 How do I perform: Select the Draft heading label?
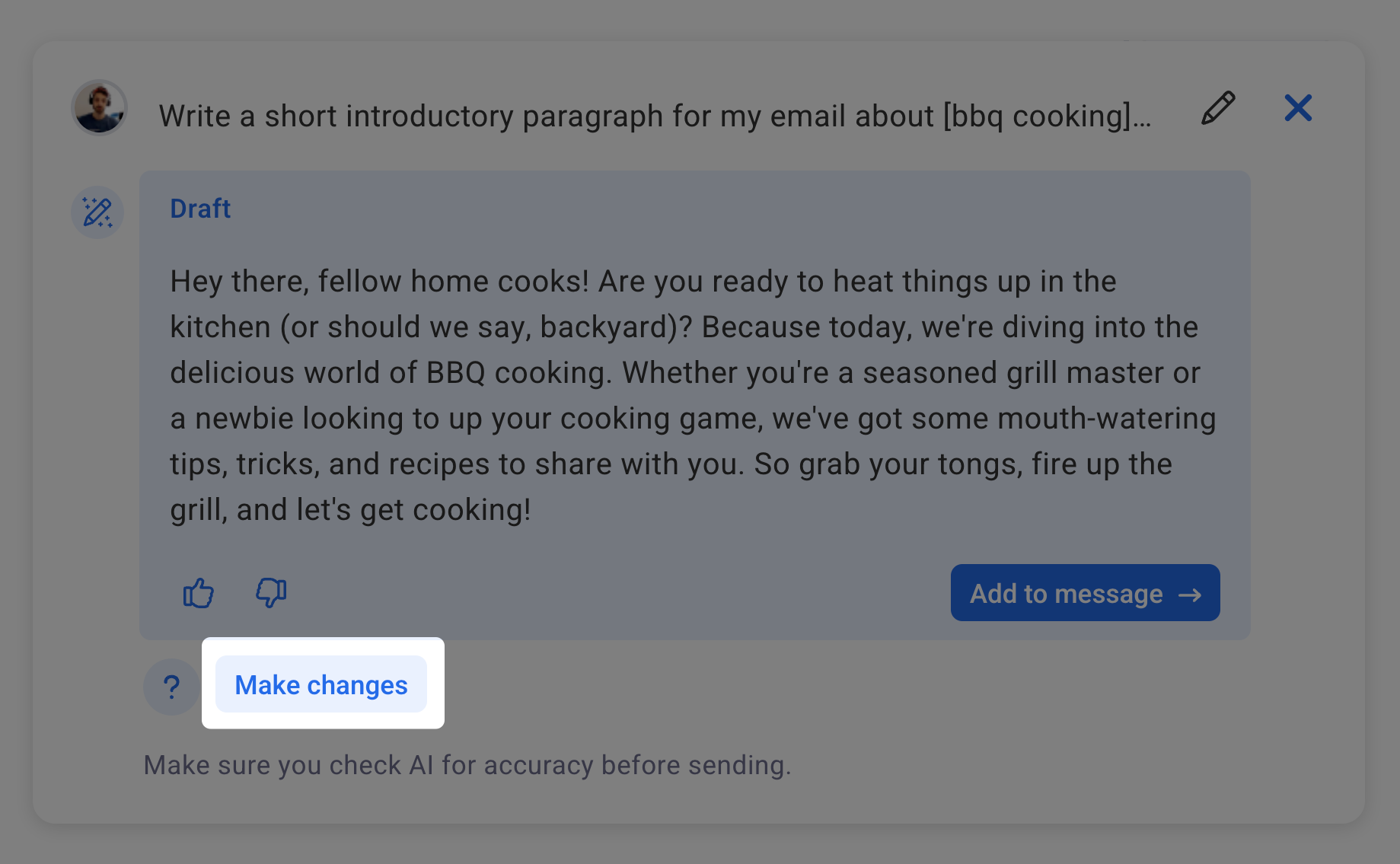(200, 208)
